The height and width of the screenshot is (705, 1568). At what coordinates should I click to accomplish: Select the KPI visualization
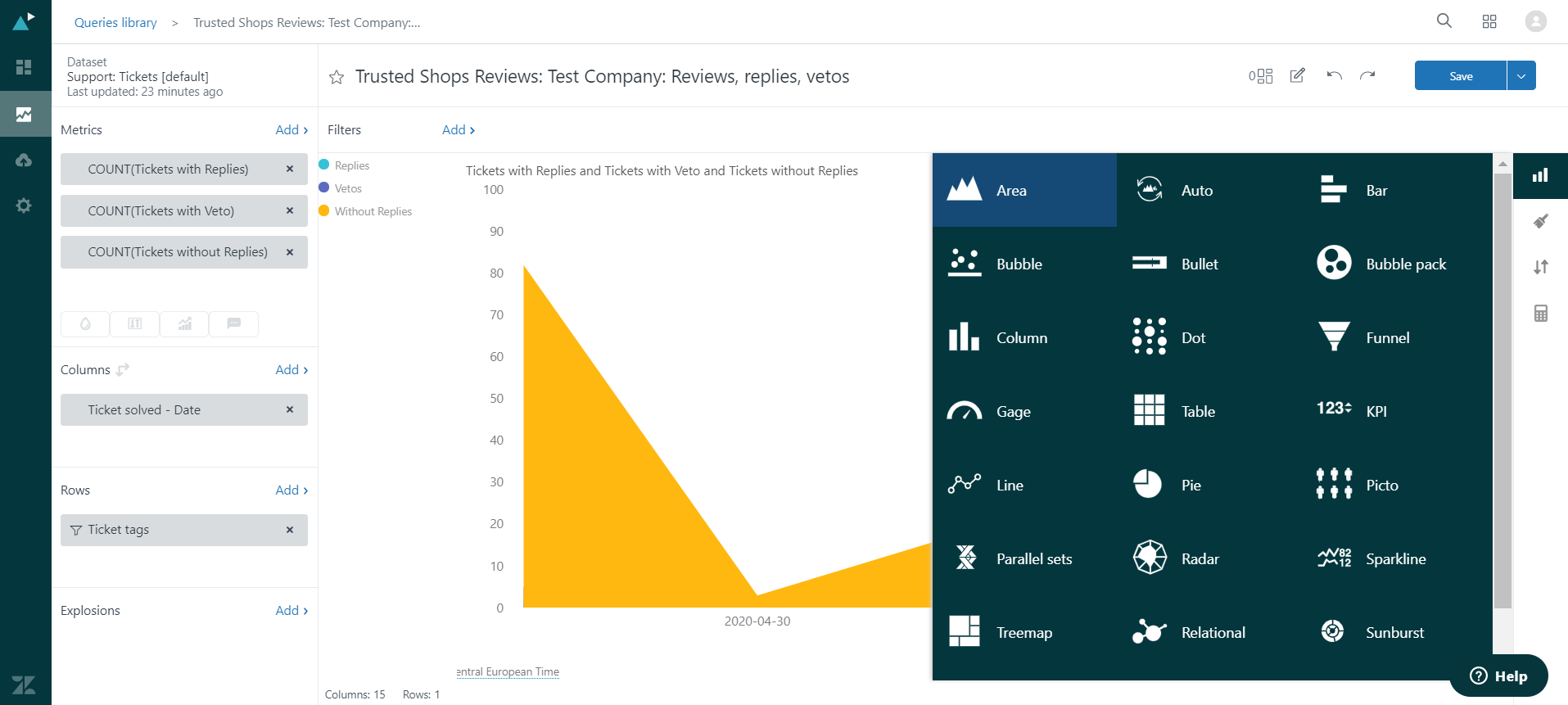tap(1394, 411)
